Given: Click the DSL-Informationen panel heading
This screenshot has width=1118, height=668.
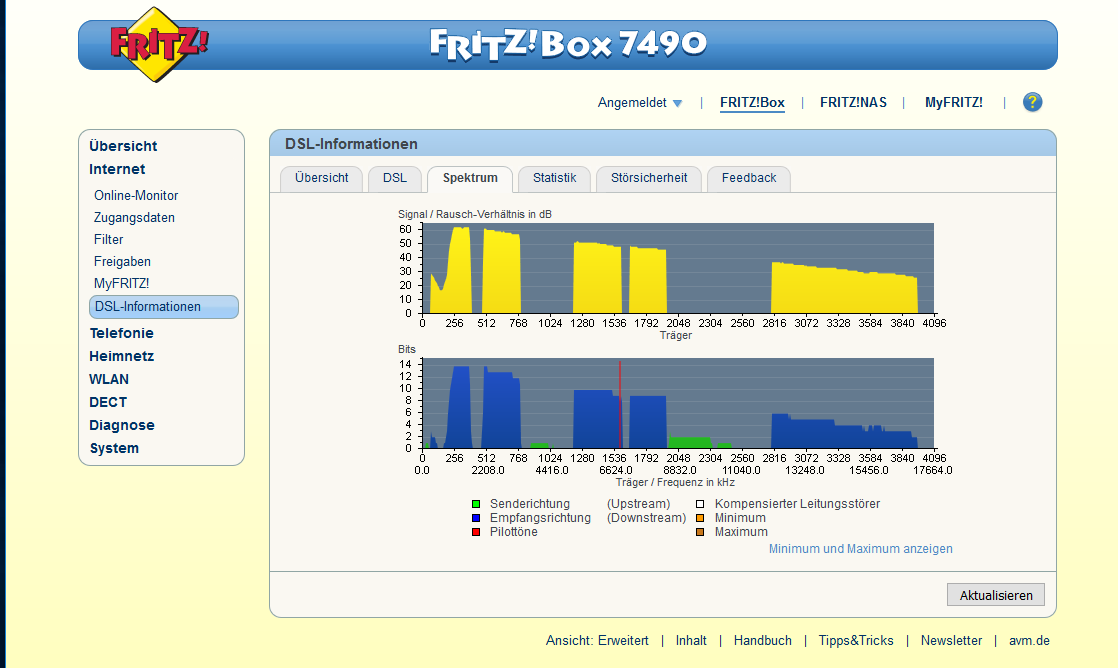Looking at the screenshot, I should pos(352,144).
